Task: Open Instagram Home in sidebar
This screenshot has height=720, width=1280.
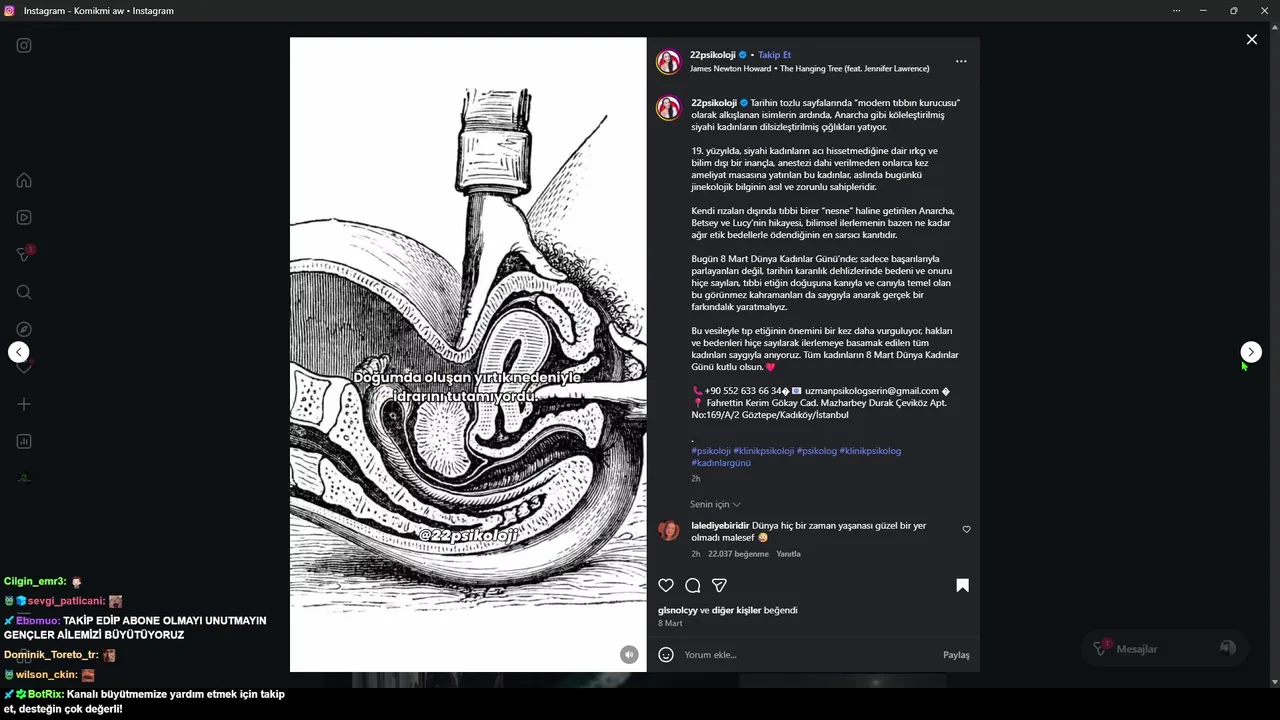Action: [24, 180]
